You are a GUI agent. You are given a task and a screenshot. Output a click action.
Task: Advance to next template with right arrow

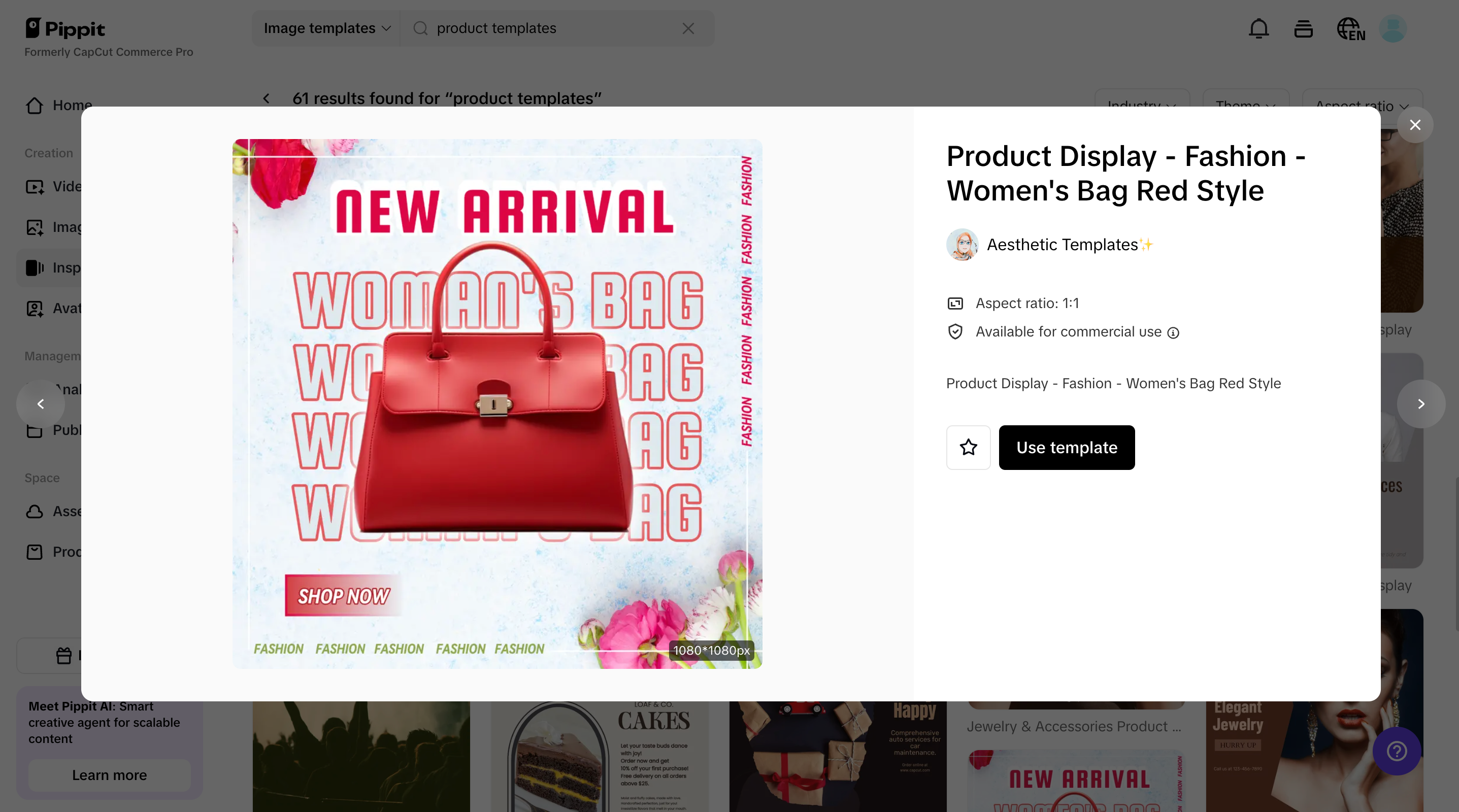[x=1420, y=404]
